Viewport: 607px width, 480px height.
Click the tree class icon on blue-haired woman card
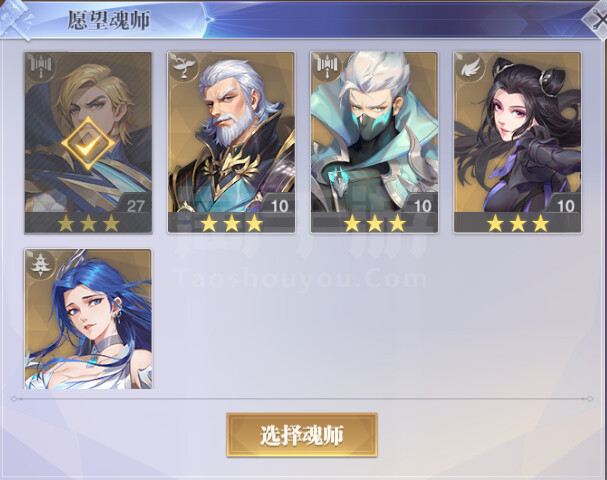point(41,264)
